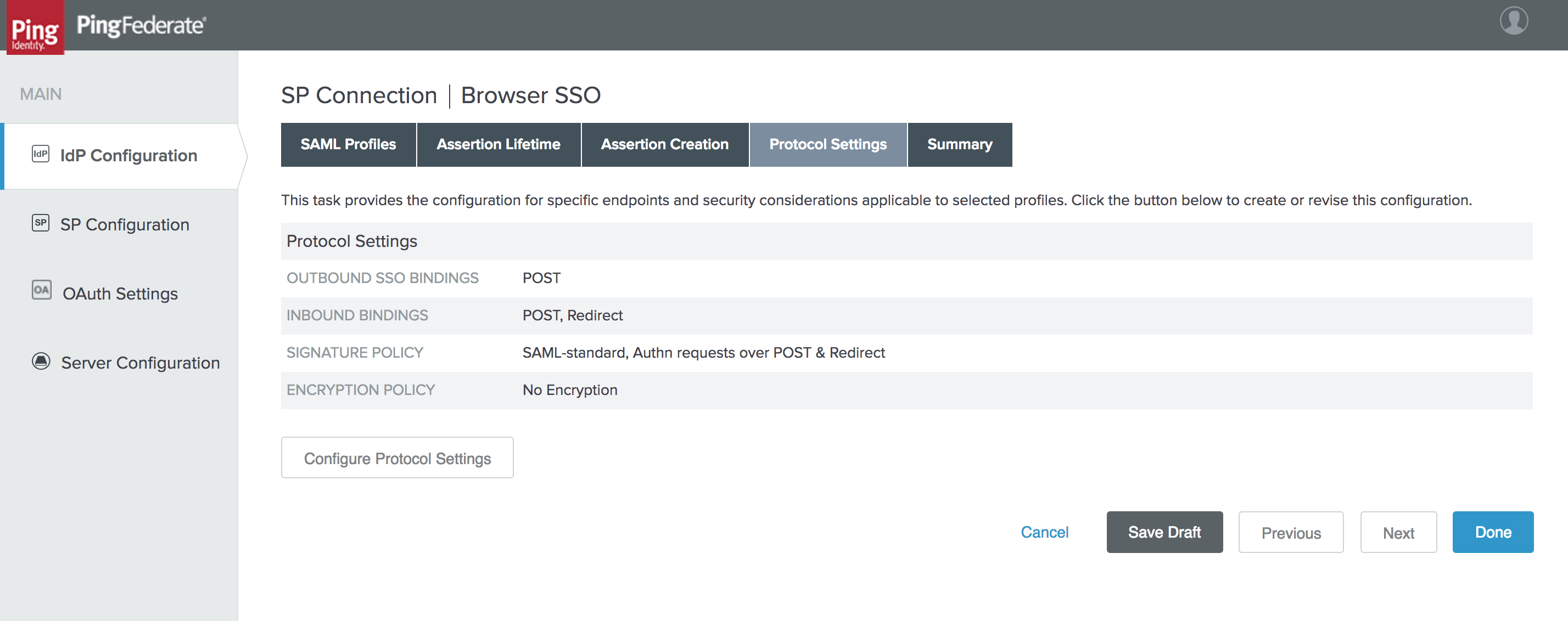Viewport: 1568px width, 621px height.
Task: Advance with the Next button
Action: [x=1399, y=532]
